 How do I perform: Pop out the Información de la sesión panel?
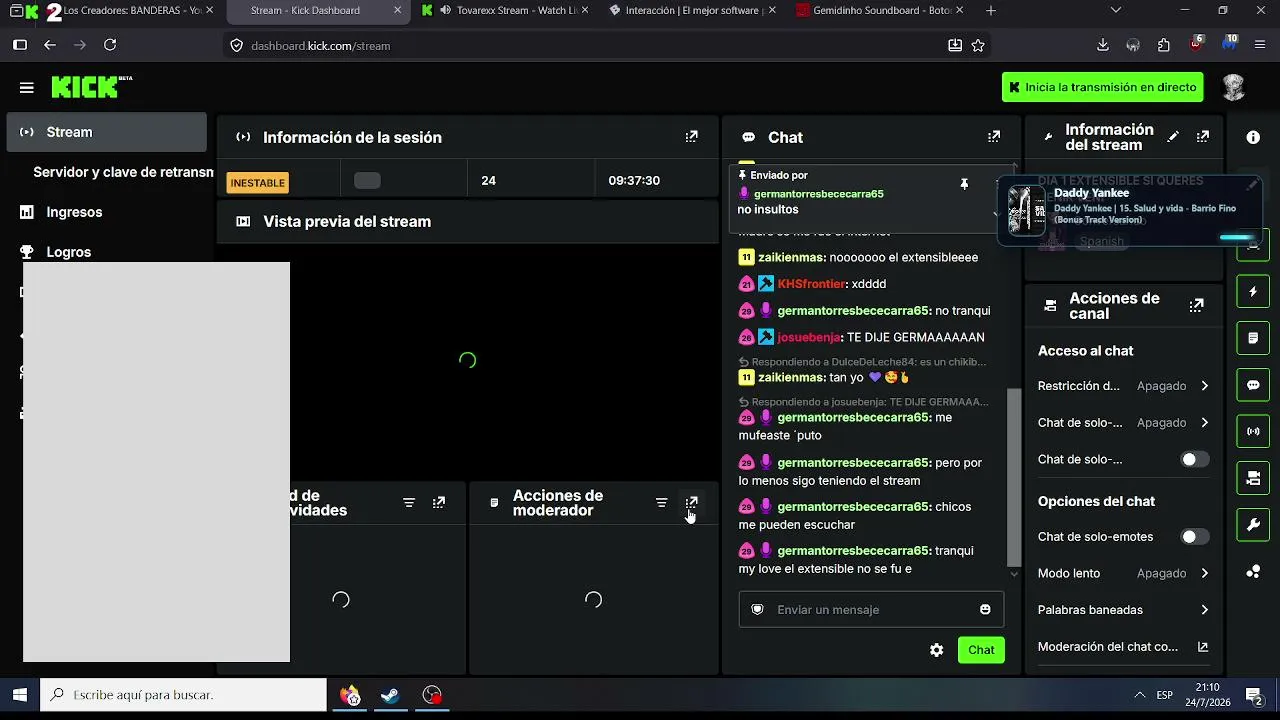point(691,137)
